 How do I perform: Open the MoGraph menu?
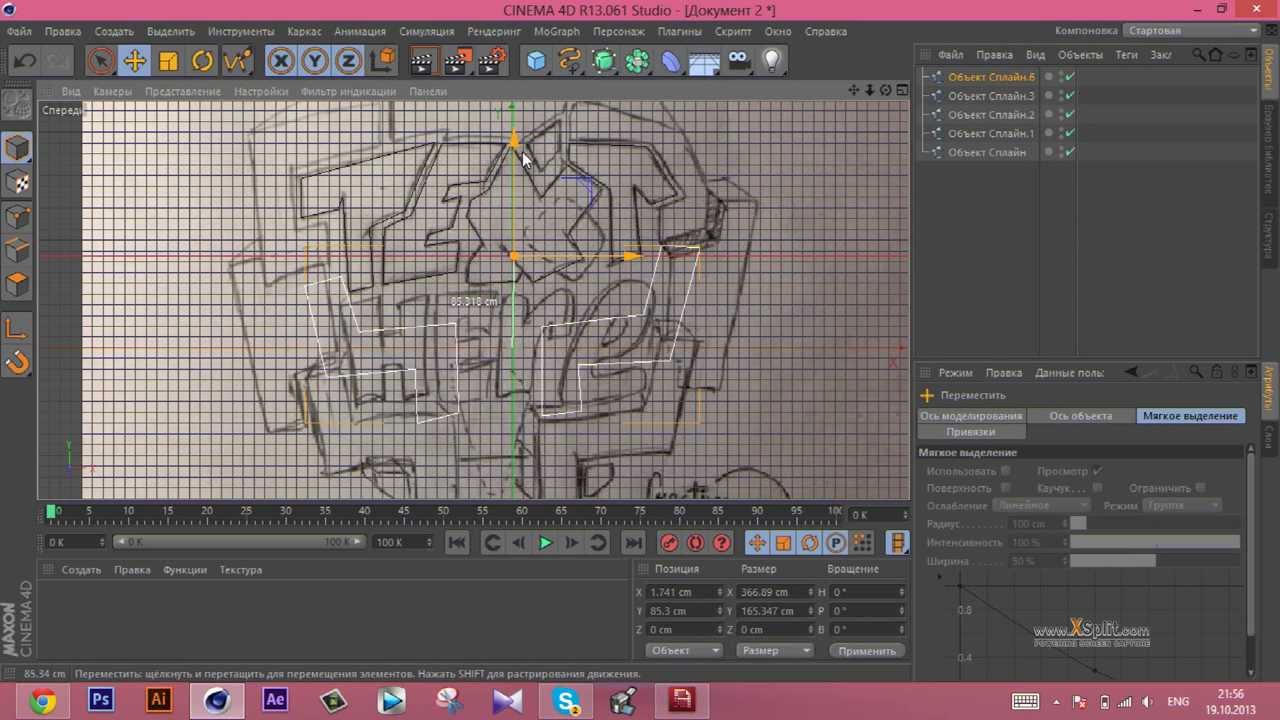click(557, 31)
